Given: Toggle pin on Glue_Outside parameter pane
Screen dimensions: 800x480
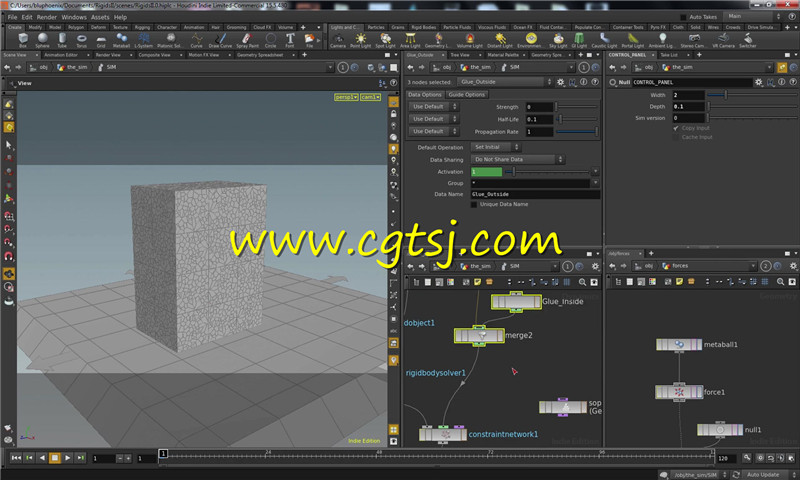Looking at the screenshot, I should [x=584, y=67].
